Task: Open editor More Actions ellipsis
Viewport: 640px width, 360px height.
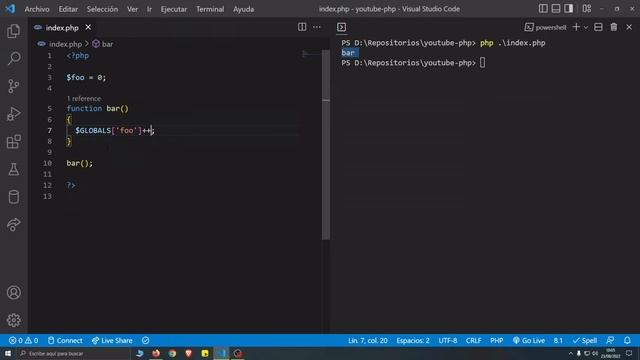Action: click(317, 27)
